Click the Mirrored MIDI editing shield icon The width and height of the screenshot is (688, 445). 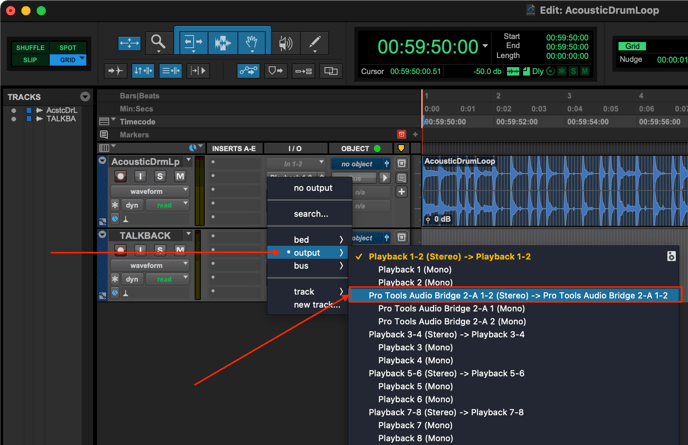click(276, 71)
